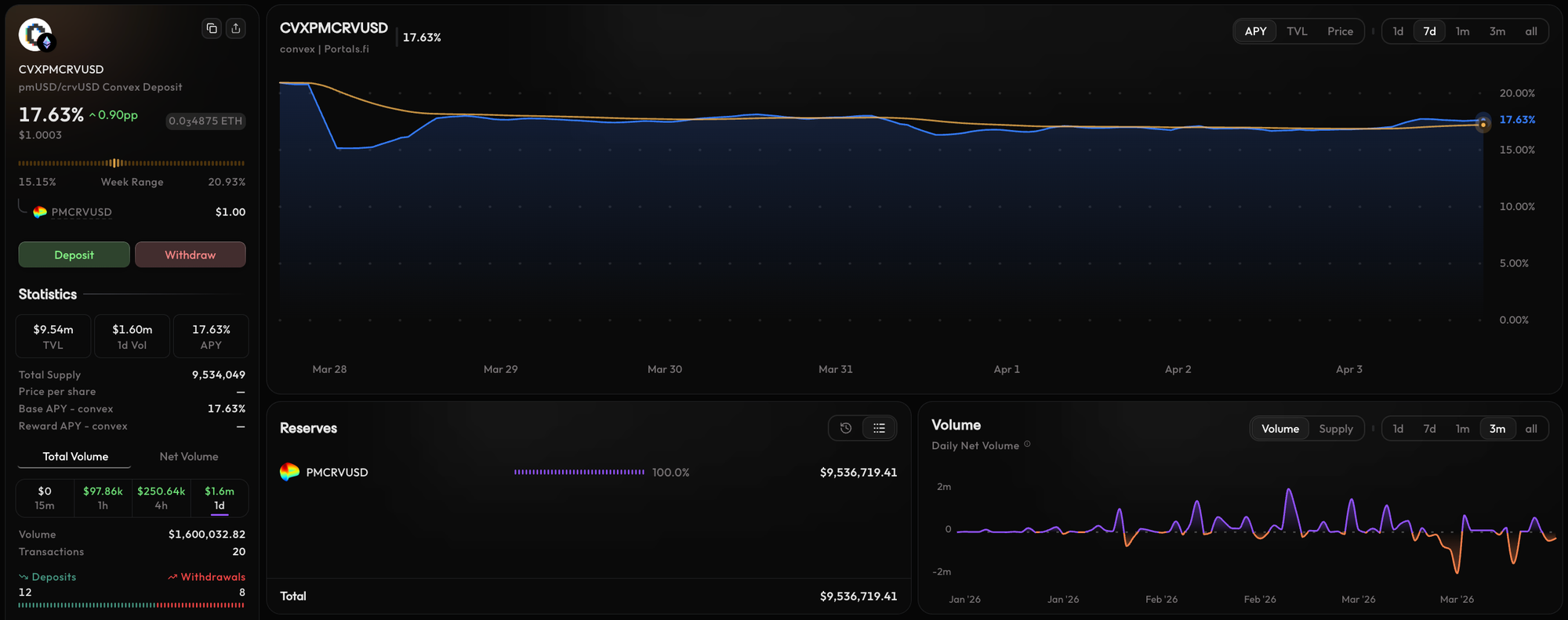The height and width of the screenshot is (620, 1568).
Task: Switch main chart to Price
Action: pyautogui.click(x=1340, y=31)
